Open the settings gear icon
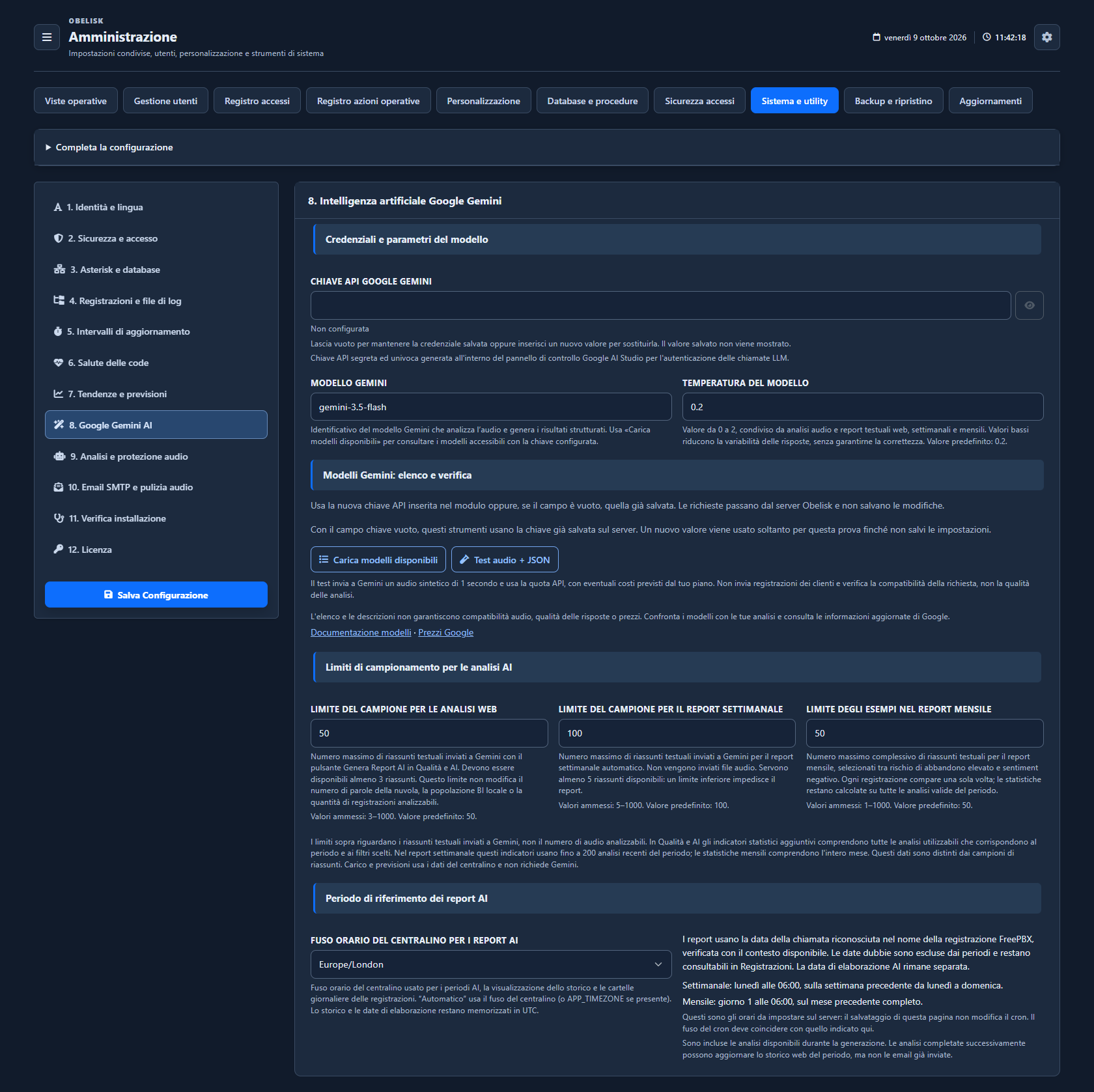This screenshot has height=1092, width=1094. (x=1046, y=37)
